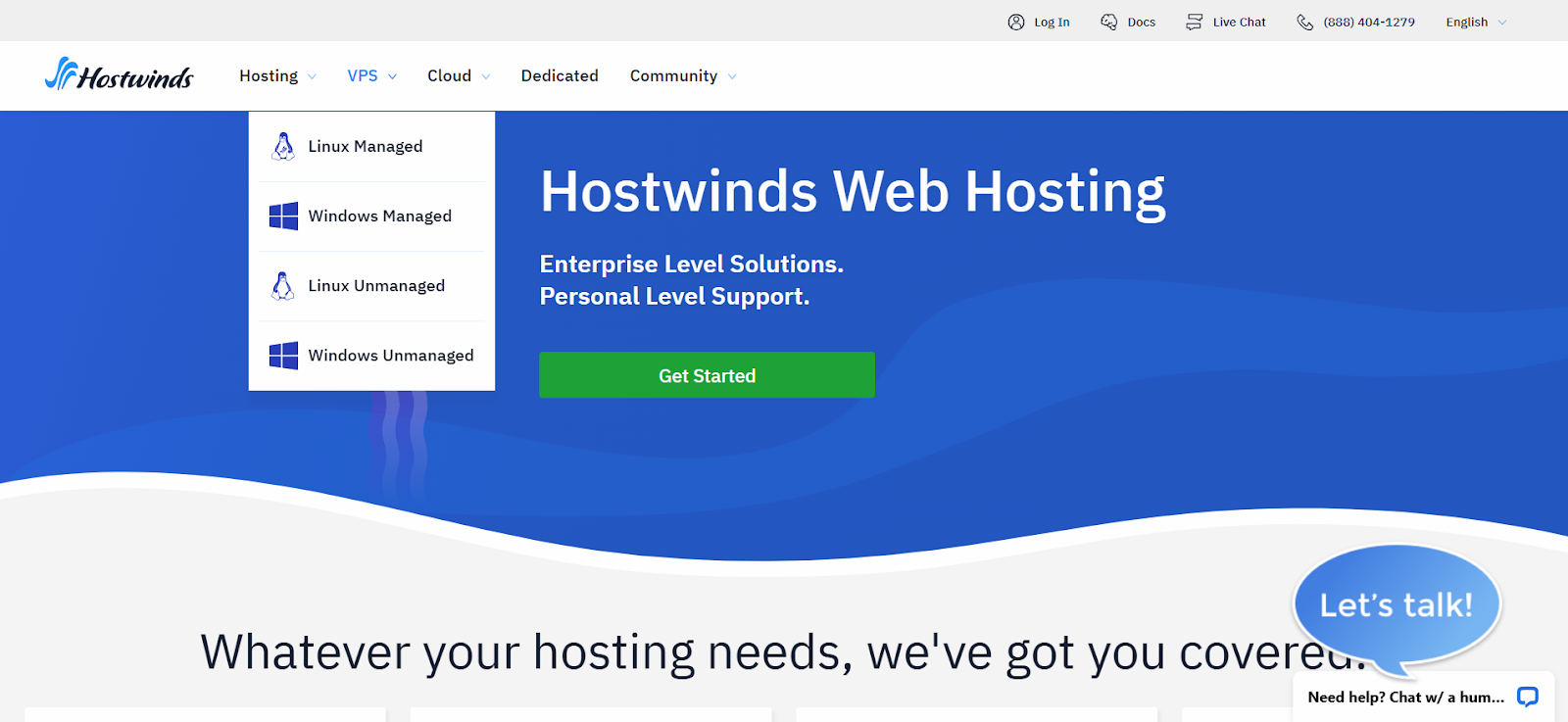Click the (888) 404-1279 phone number
Image resolution: width=1568 pixels, height=722 pixels.
tap(1369, 22)
